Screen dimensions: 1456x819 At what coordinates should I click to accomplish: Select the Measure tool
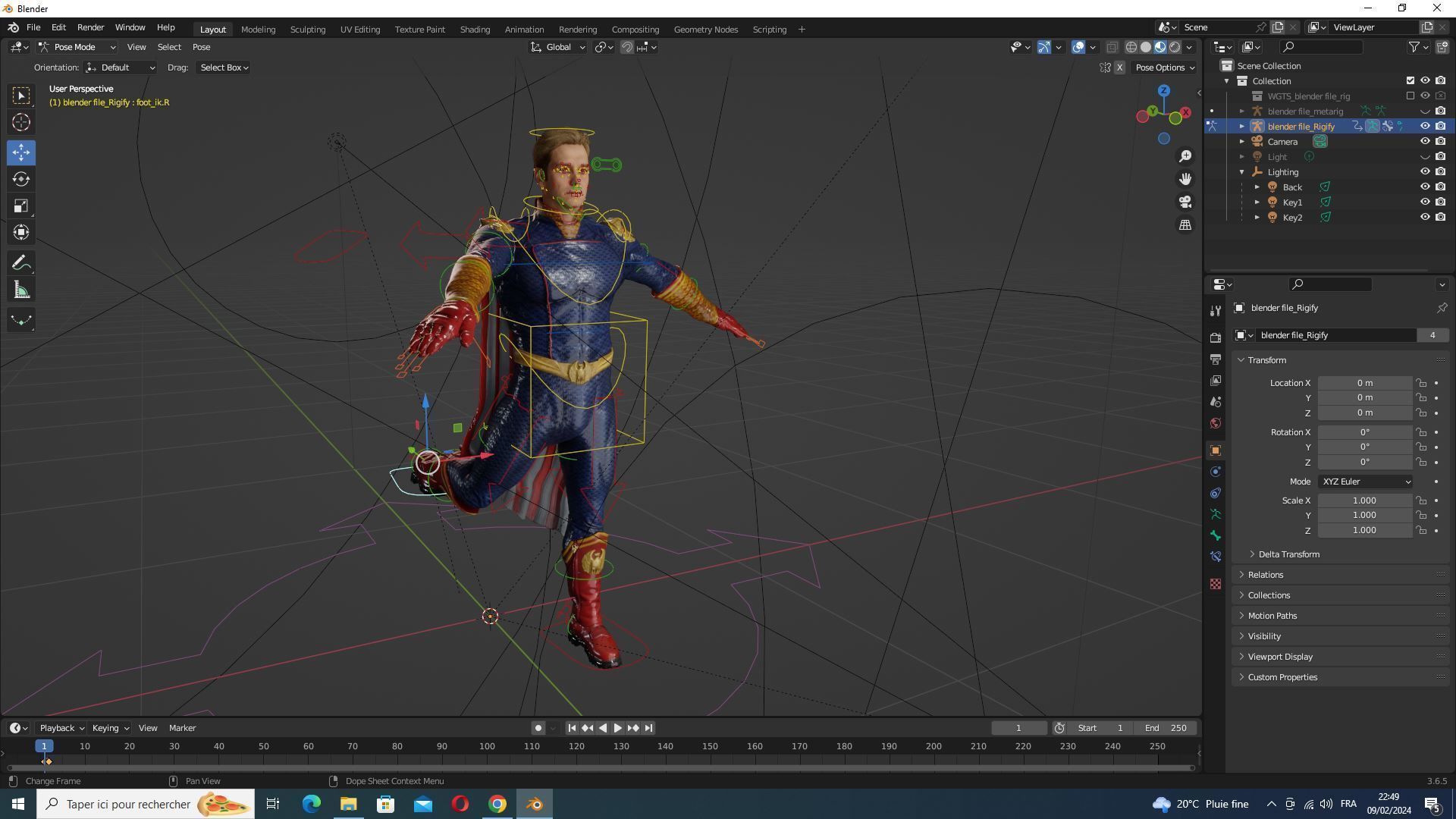21,290
